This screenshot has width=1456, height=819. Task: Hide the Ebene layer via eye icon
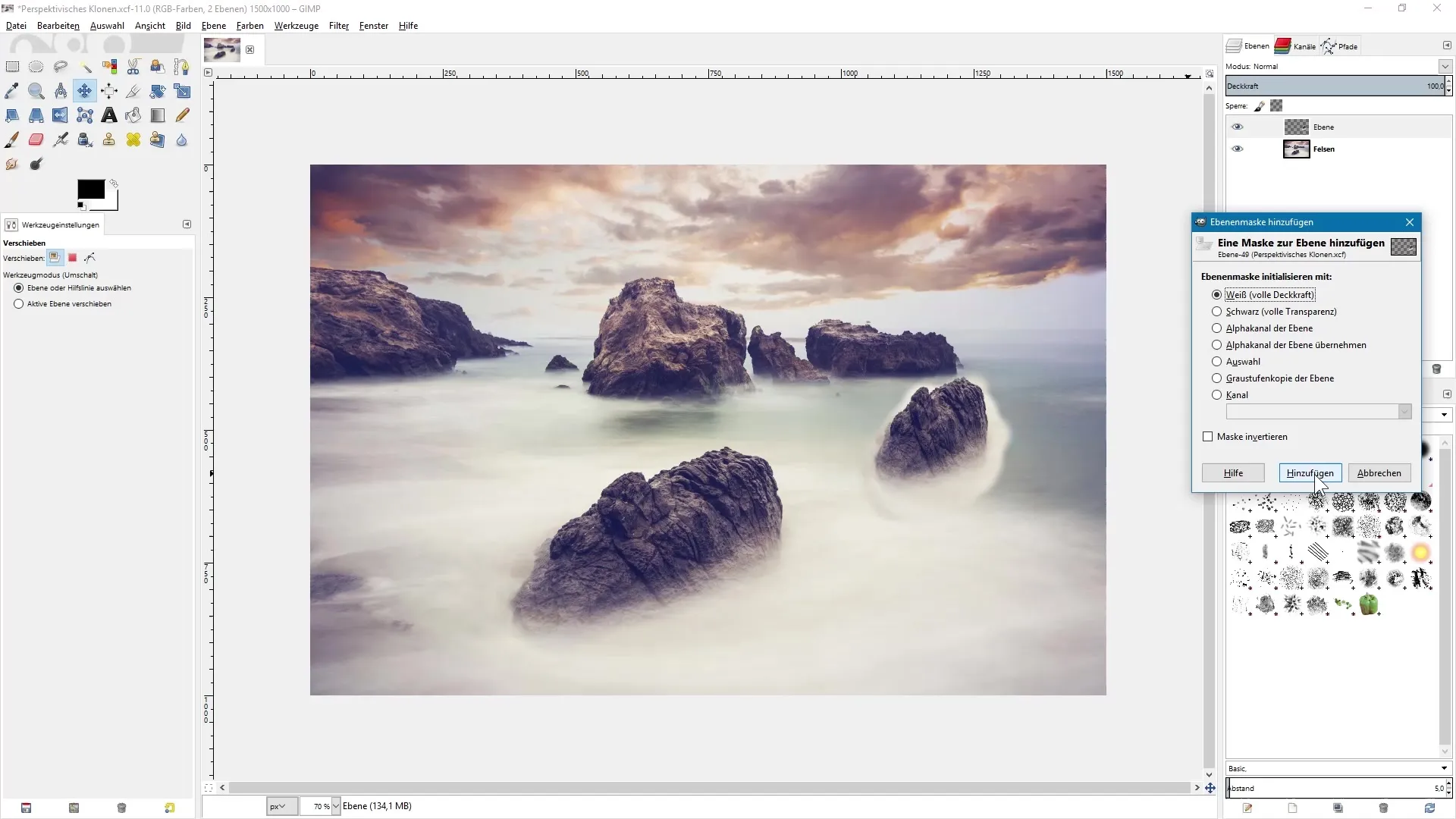1238,127
